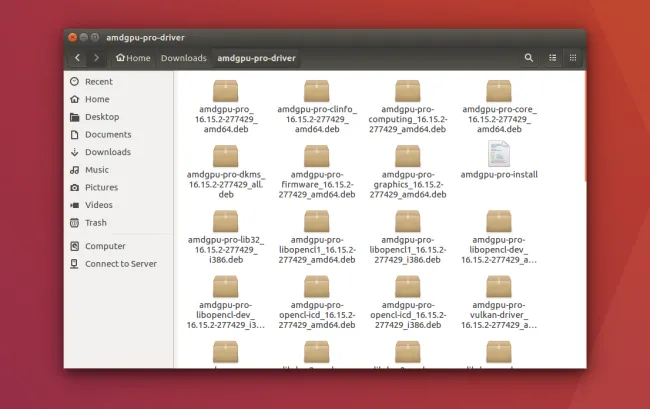The image size is (650, 409).
Task: Click the forward navigation arrow
Action: click(x=96, y=58)
